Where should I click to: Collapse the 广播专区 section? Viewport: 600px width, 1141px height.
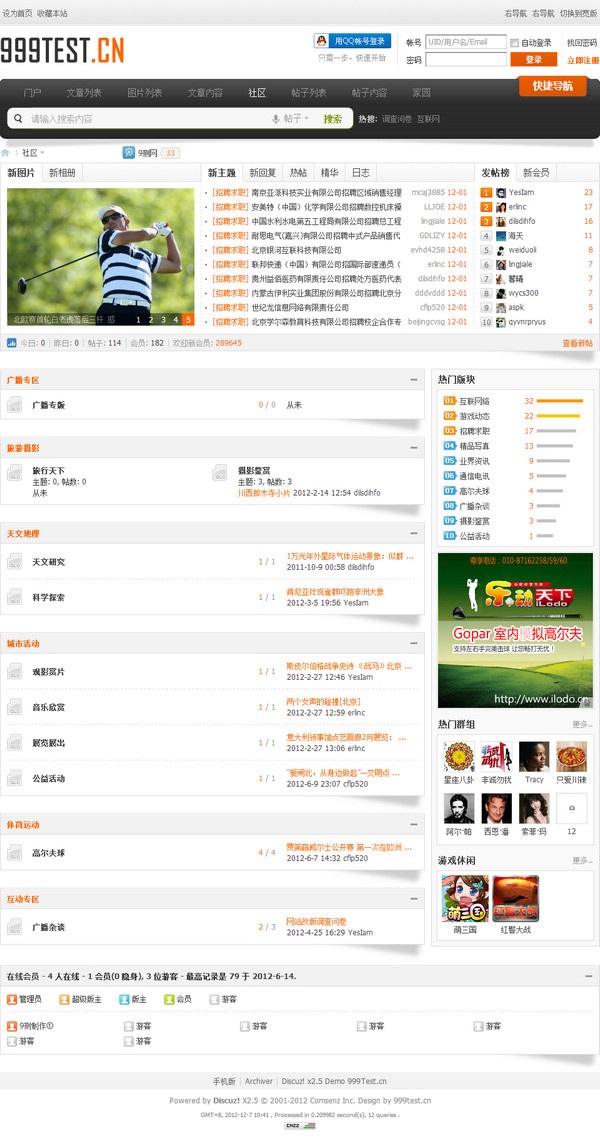click(x=414, y=380)
